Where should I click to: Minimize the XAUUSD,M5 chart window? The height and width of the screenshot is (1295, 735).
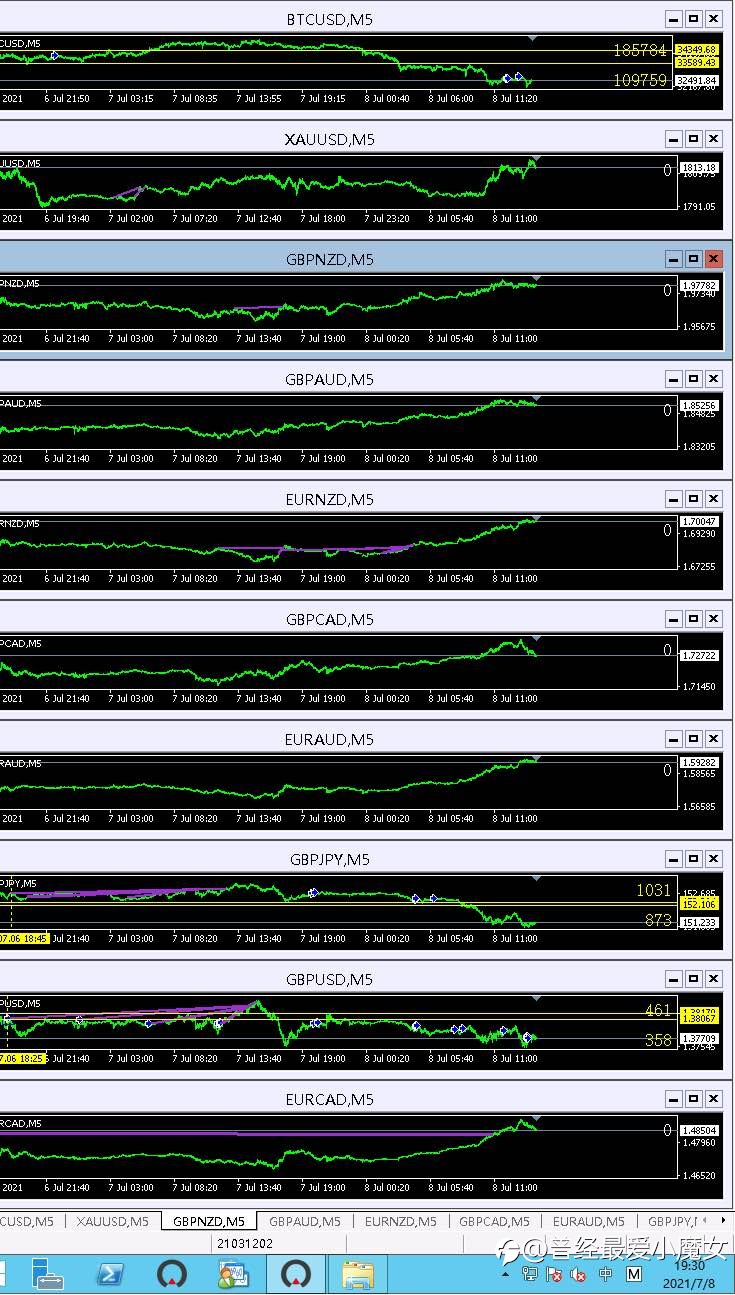[x=673, y=139]
